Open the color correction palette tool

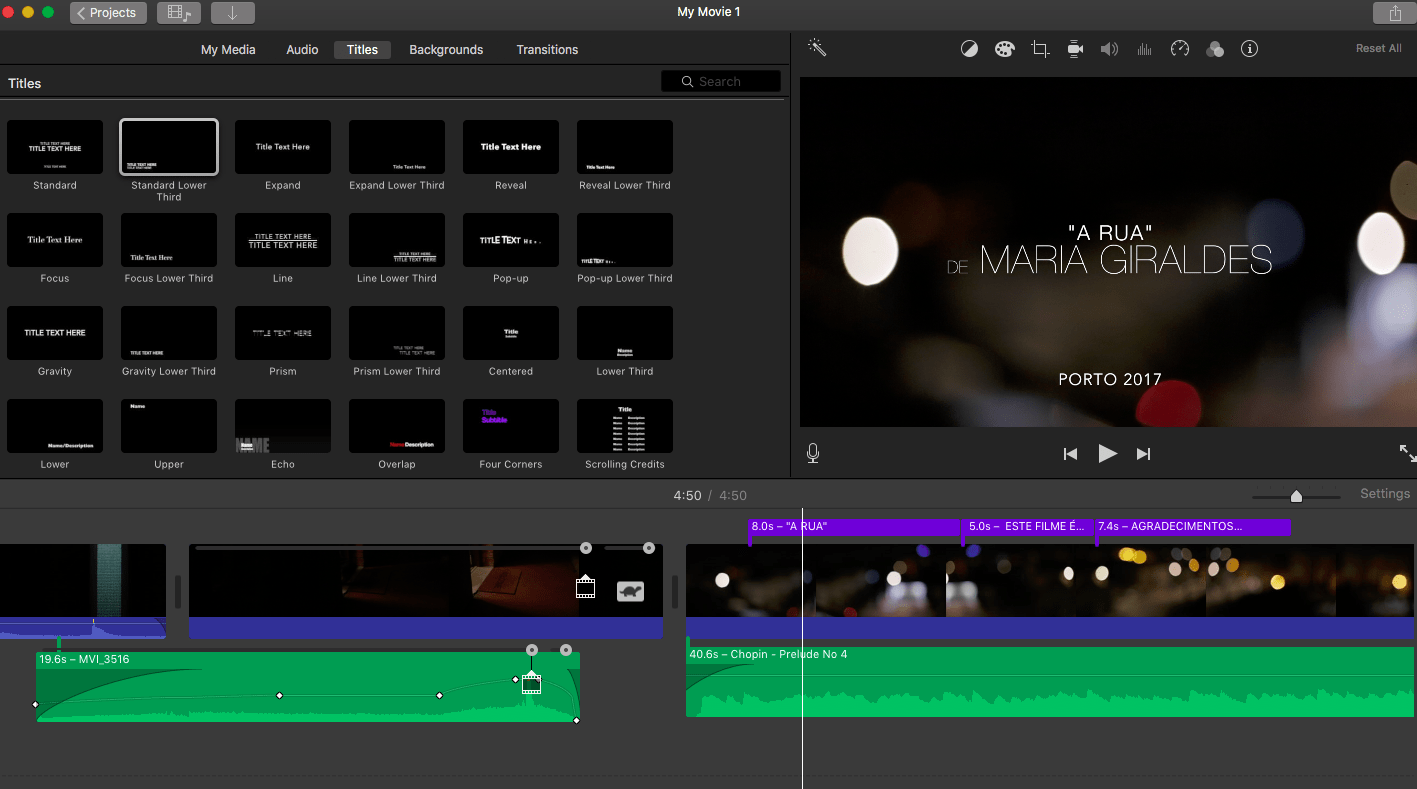[1004, 49]
